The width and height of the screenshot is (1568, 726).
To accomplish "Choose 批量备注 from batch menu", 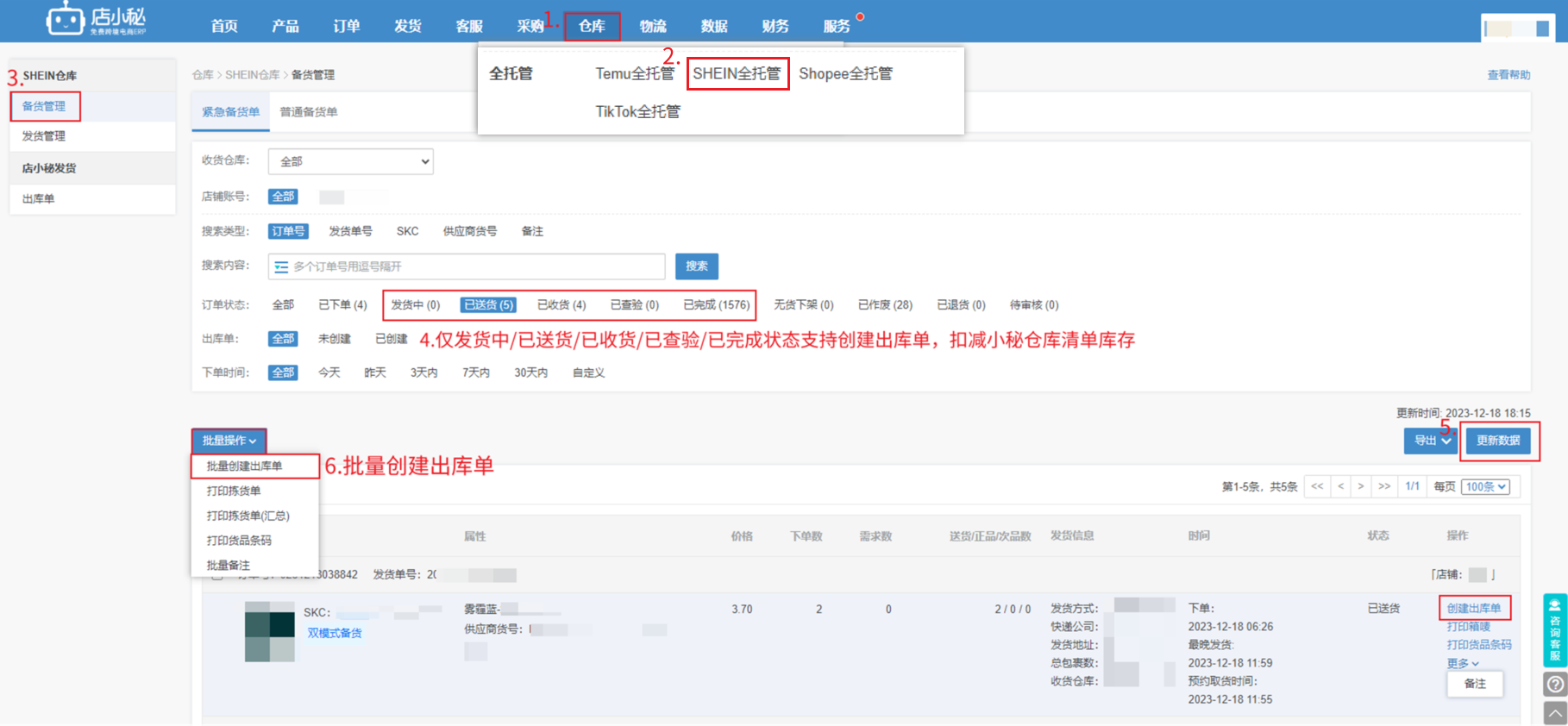I will click(229, 566).
